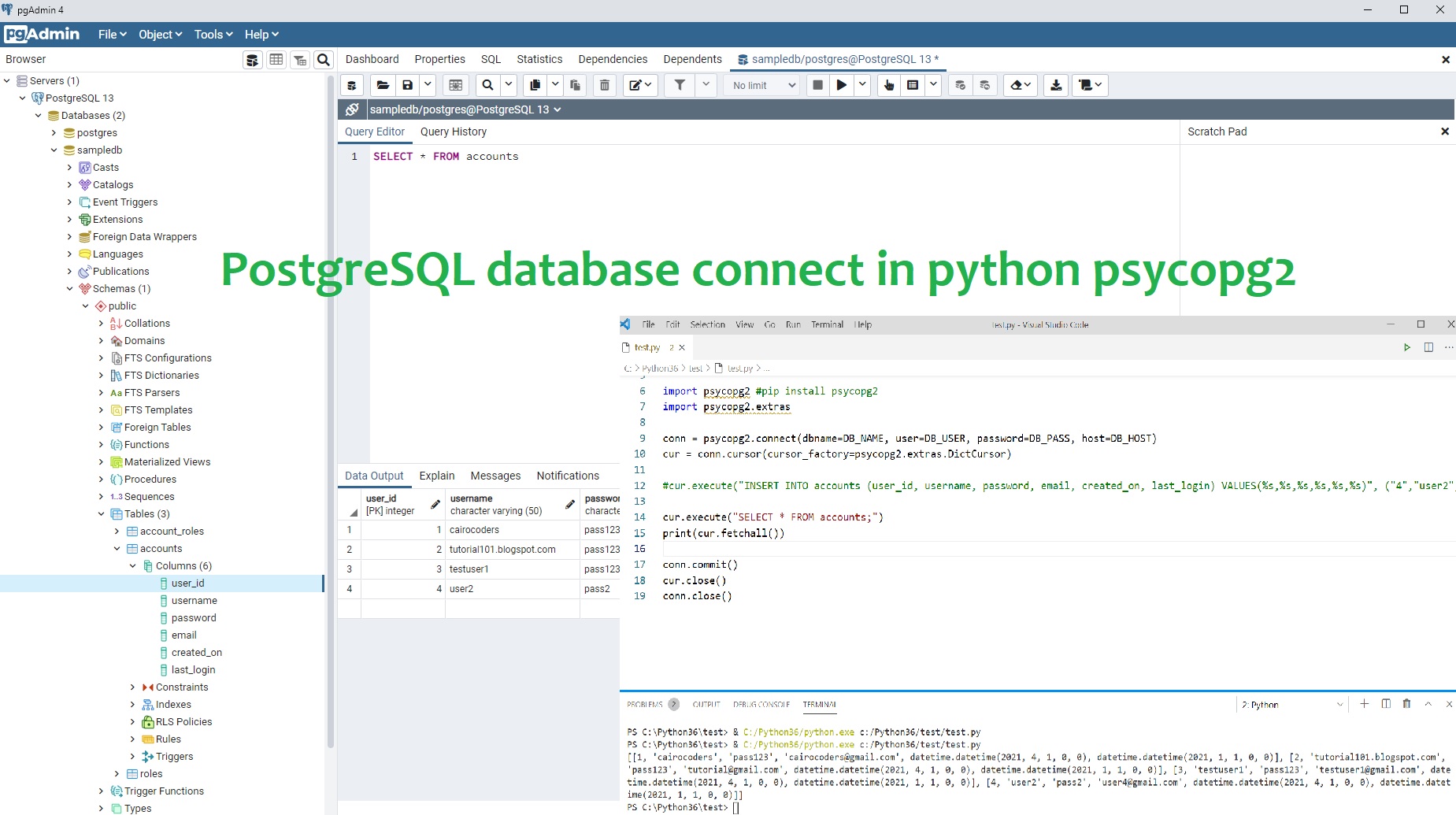Click the Filtered Rows icon in Browser header
This screenshot has width=1456, height=815.
pos(300,60)
